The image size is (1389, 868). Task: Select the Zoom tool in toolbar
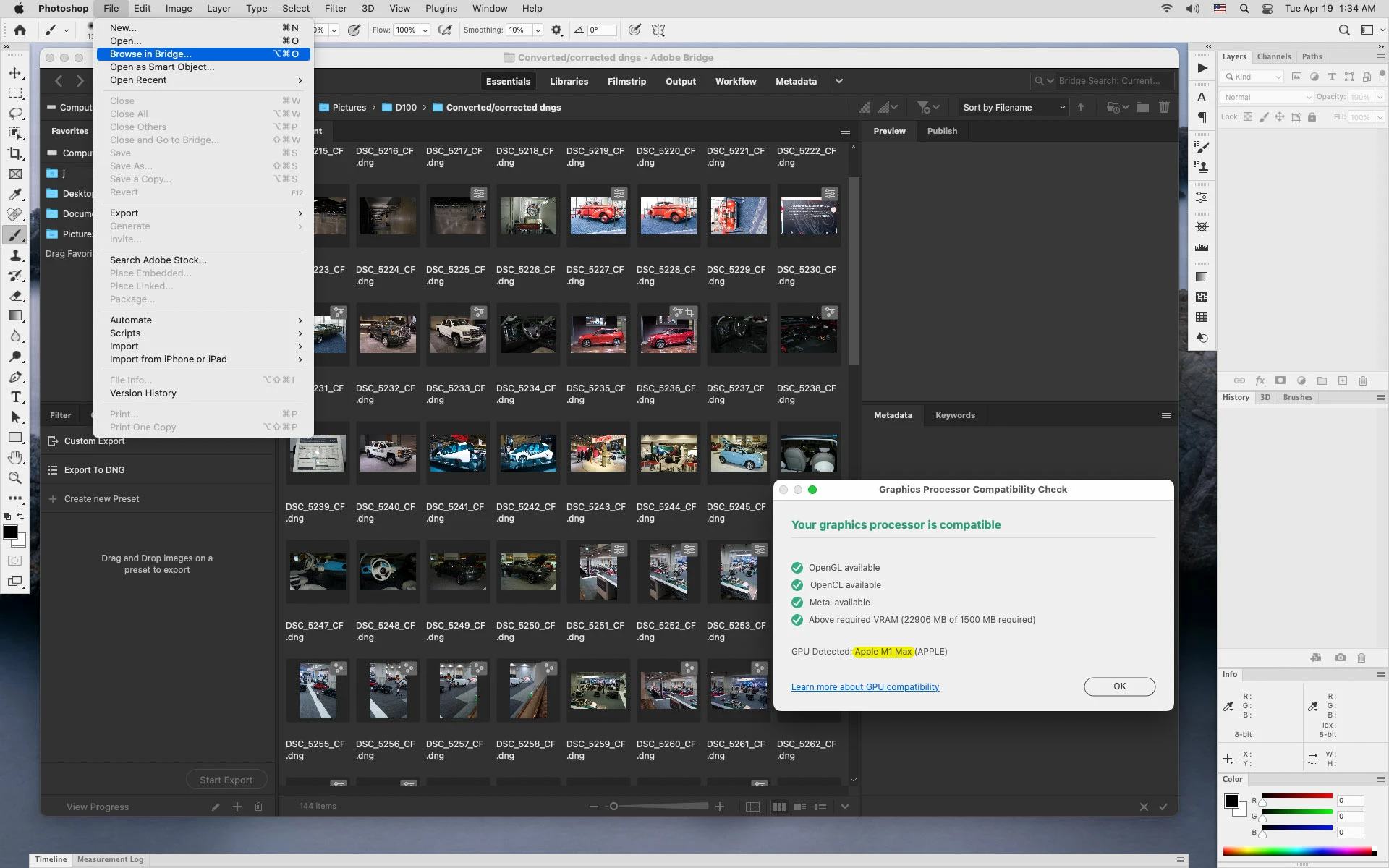click(15, 478)
